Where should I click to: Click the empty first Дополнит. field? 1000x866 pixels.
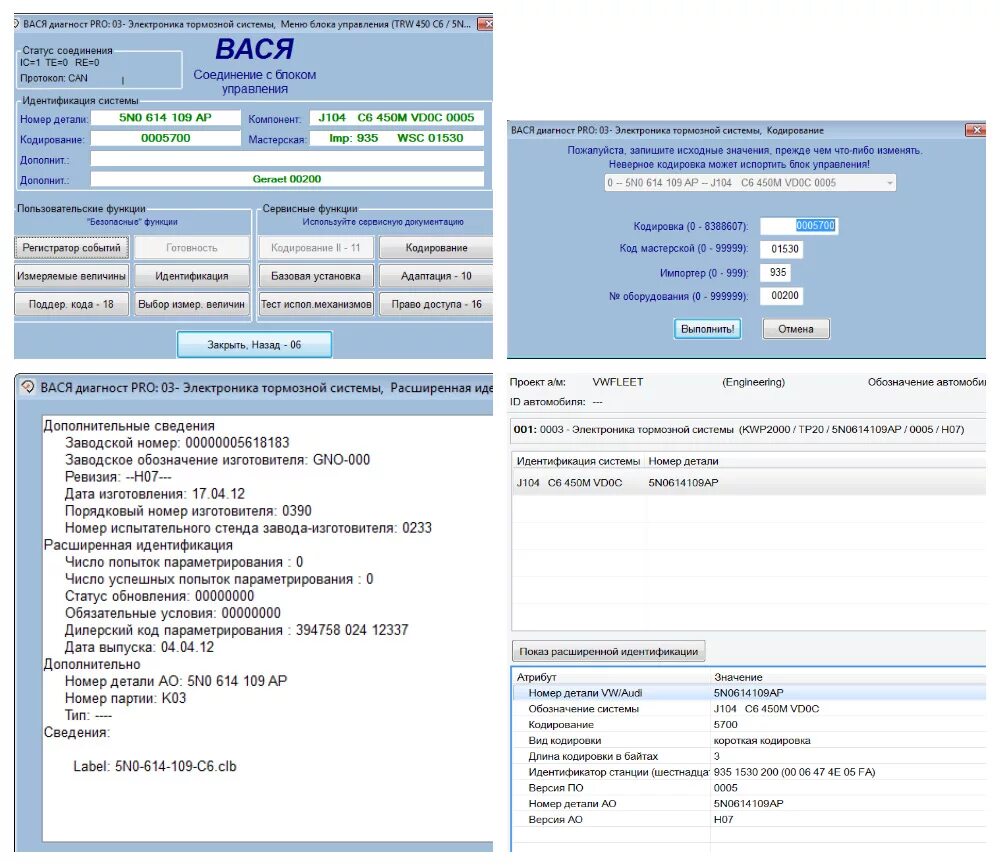(287, 159)
